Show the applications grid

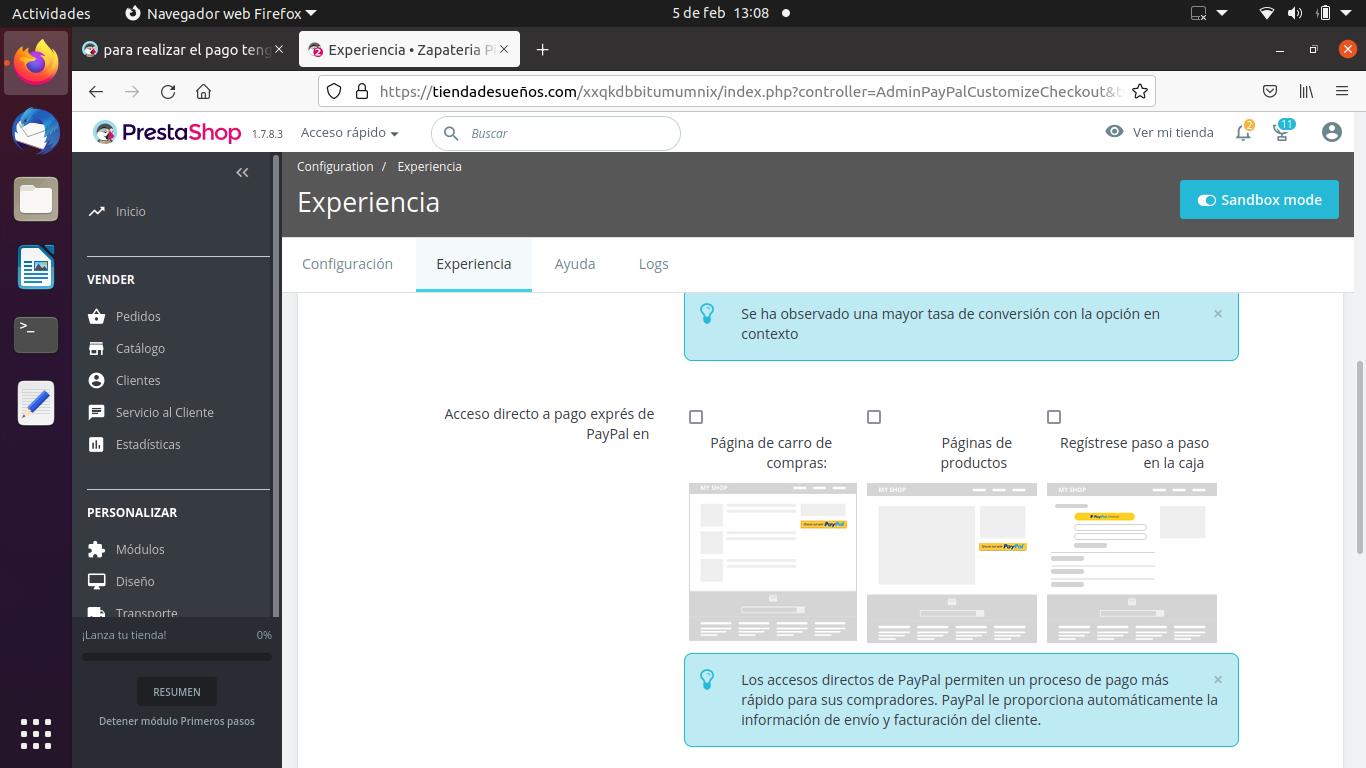coord(36,733)
